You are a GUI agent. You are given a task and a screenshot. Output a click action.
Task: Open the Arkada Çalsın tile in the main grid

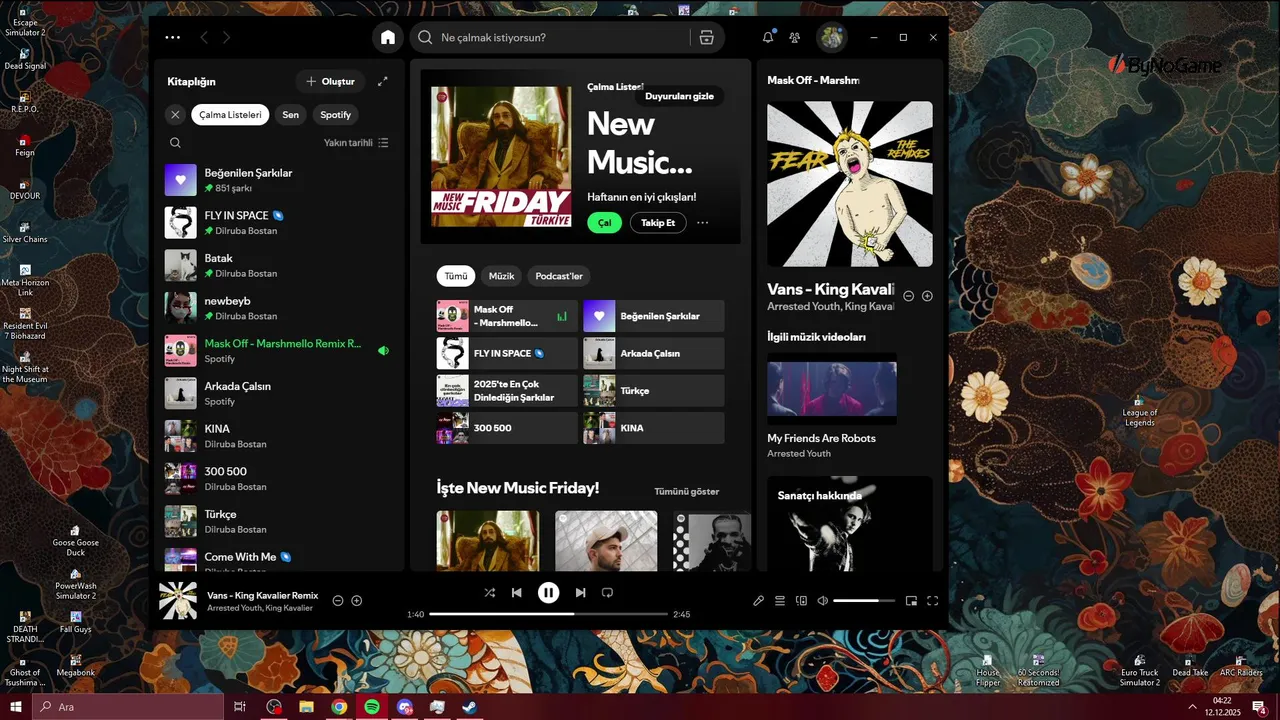point(654,353)
